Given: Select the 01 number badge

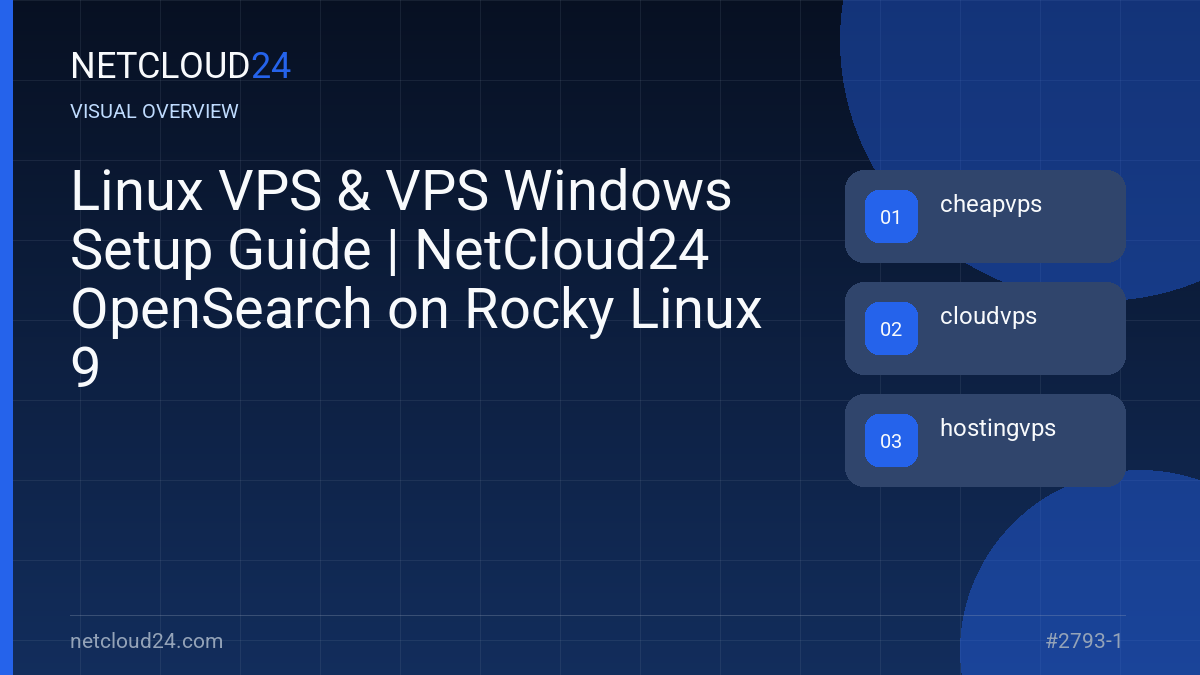Looking at the screenshot, I should 891,217.
